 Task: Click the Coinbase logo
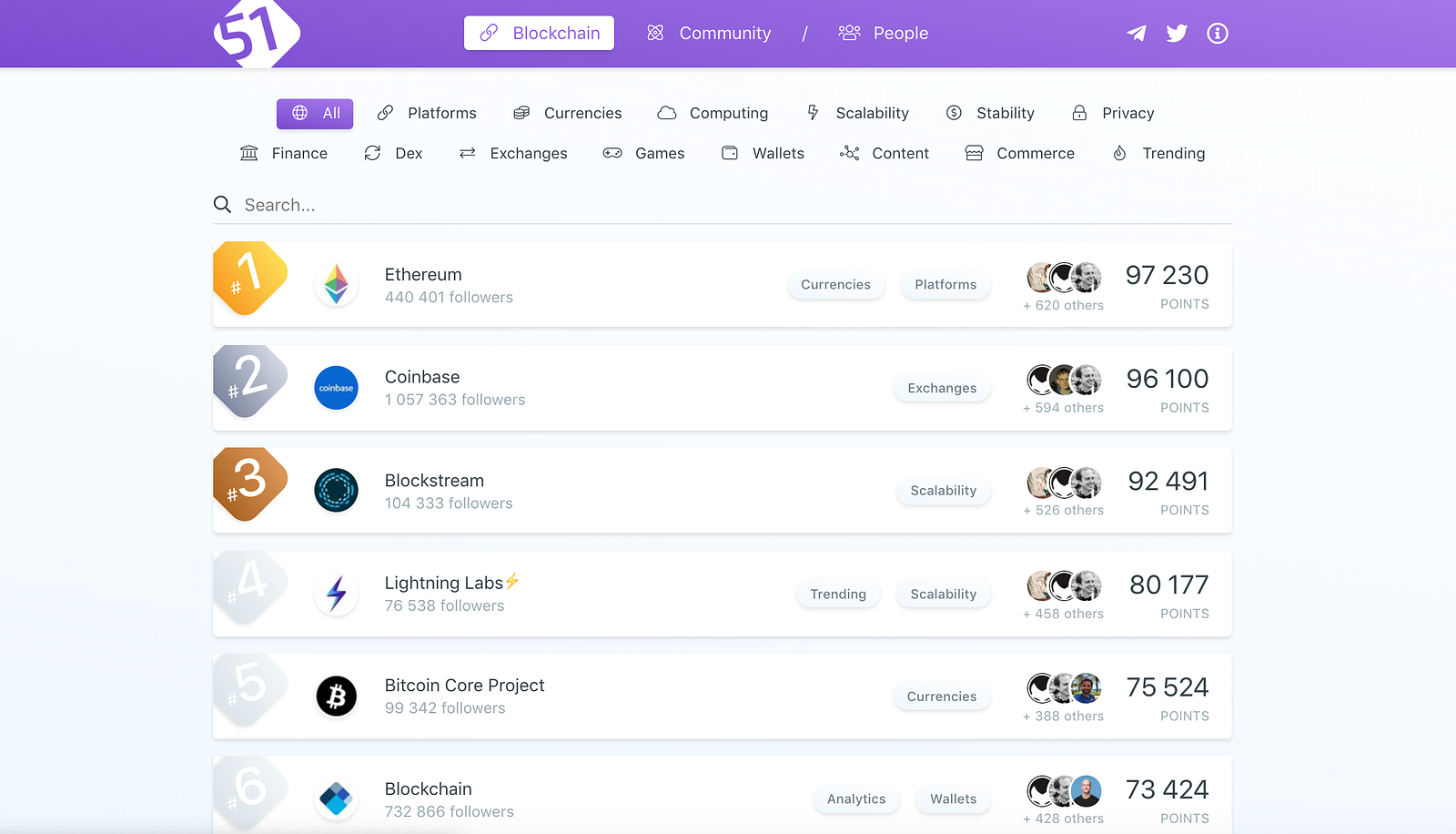(x=337, y=388)
